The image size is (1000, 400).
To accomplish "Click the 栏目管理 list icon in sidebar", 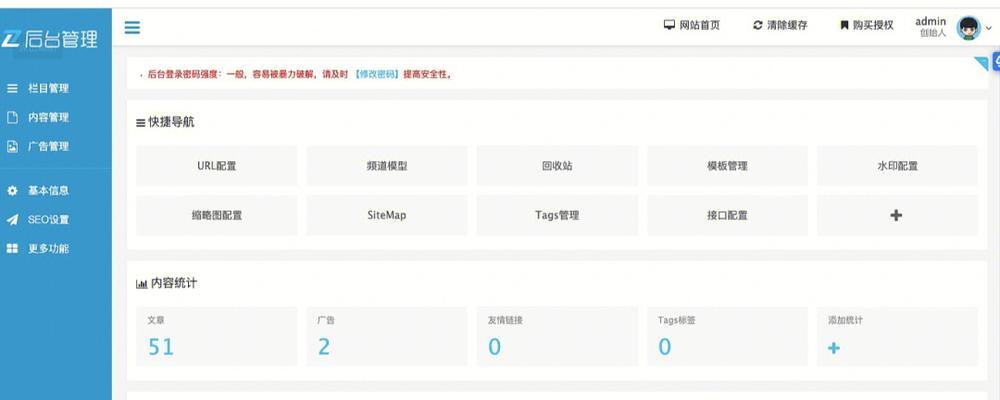I will tap(12, 88).
